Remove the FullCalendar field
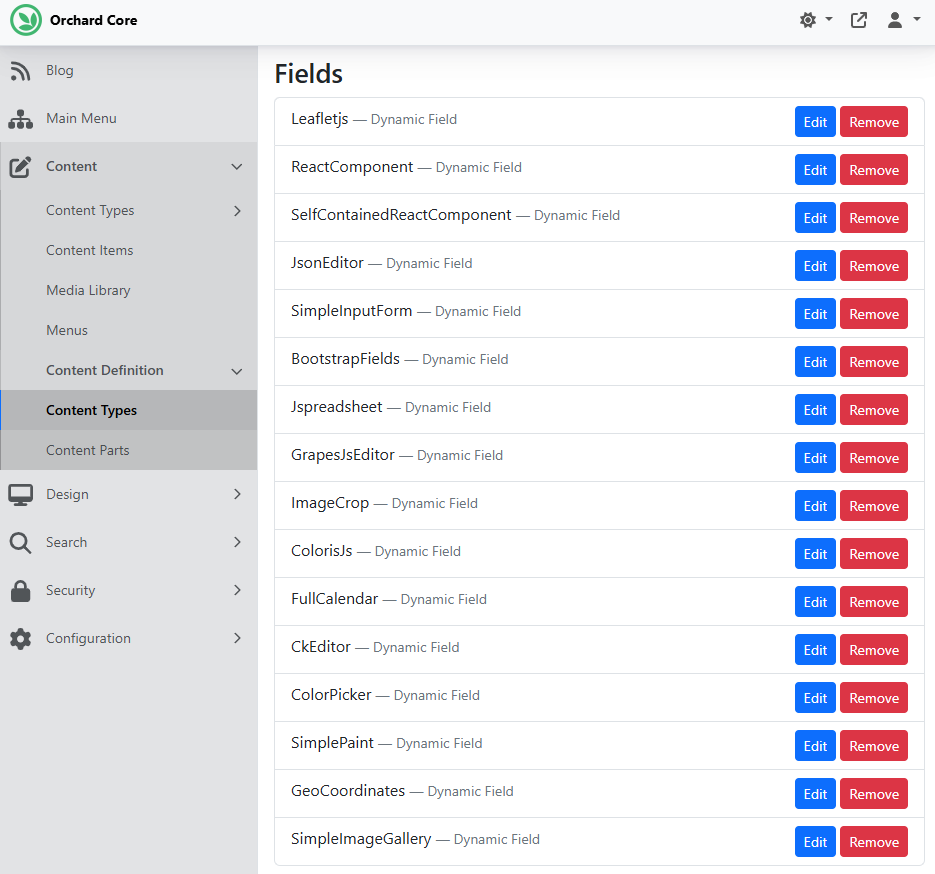This screenshot has height=874, width=935. click(x=874, y=602)
